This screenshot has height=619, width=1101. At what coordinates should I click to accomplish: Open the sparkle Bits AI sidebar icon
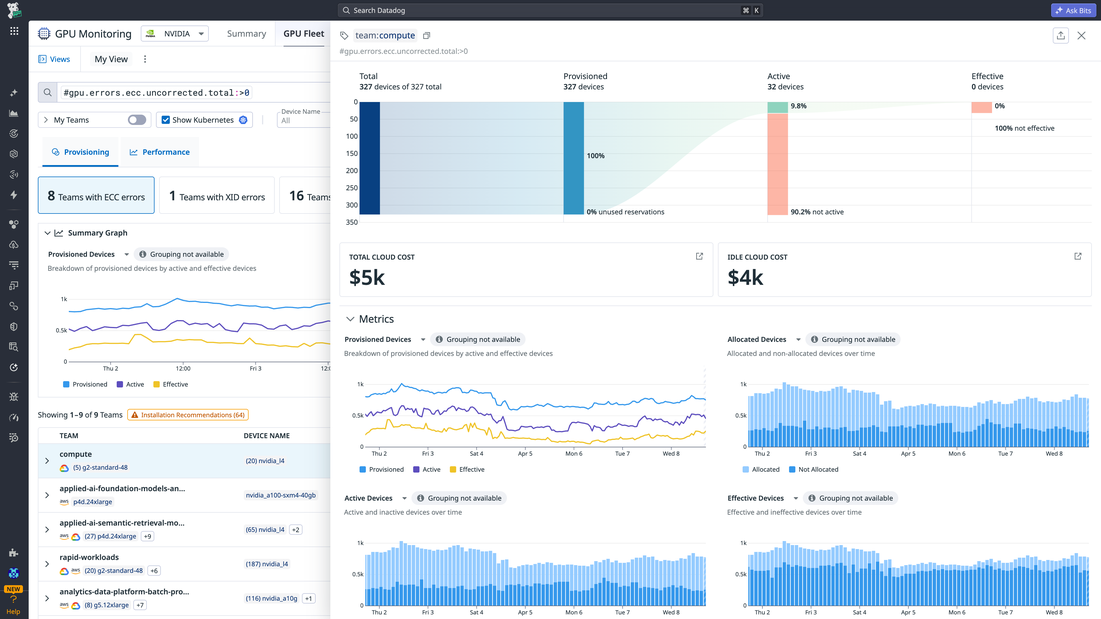[13, 93]
